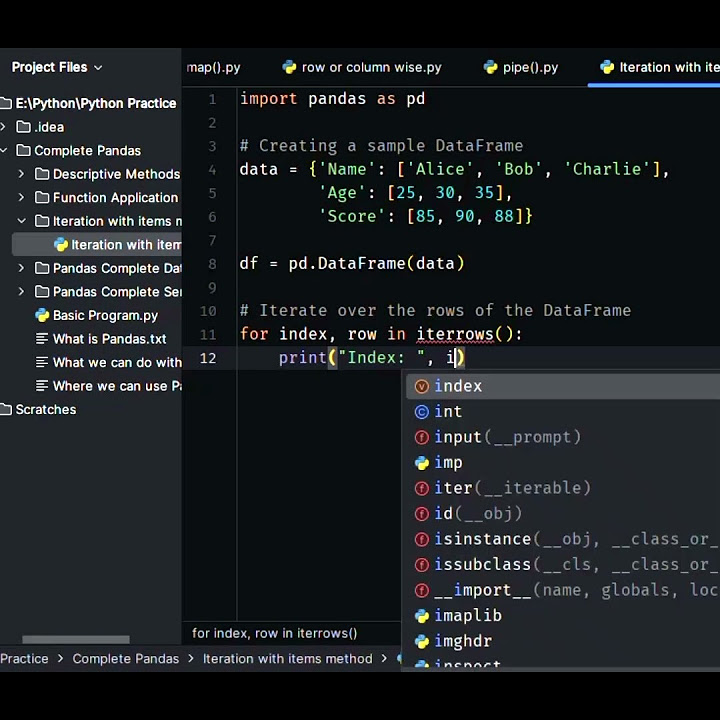Collapse the Iteration with items folder arrow
Image resolution: width=720 pixels, height=720 pixels.
pos(21,221)
